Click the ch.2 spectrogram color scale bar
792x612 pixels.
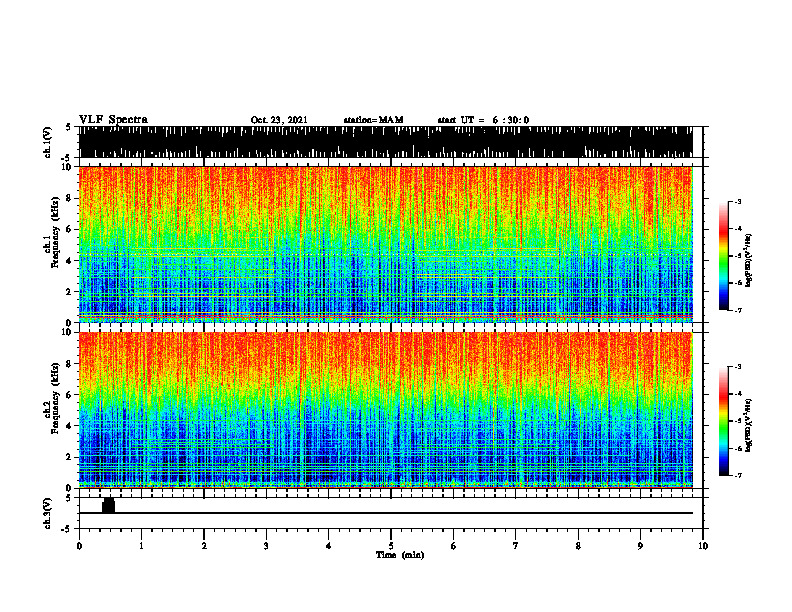pos(723,421)
